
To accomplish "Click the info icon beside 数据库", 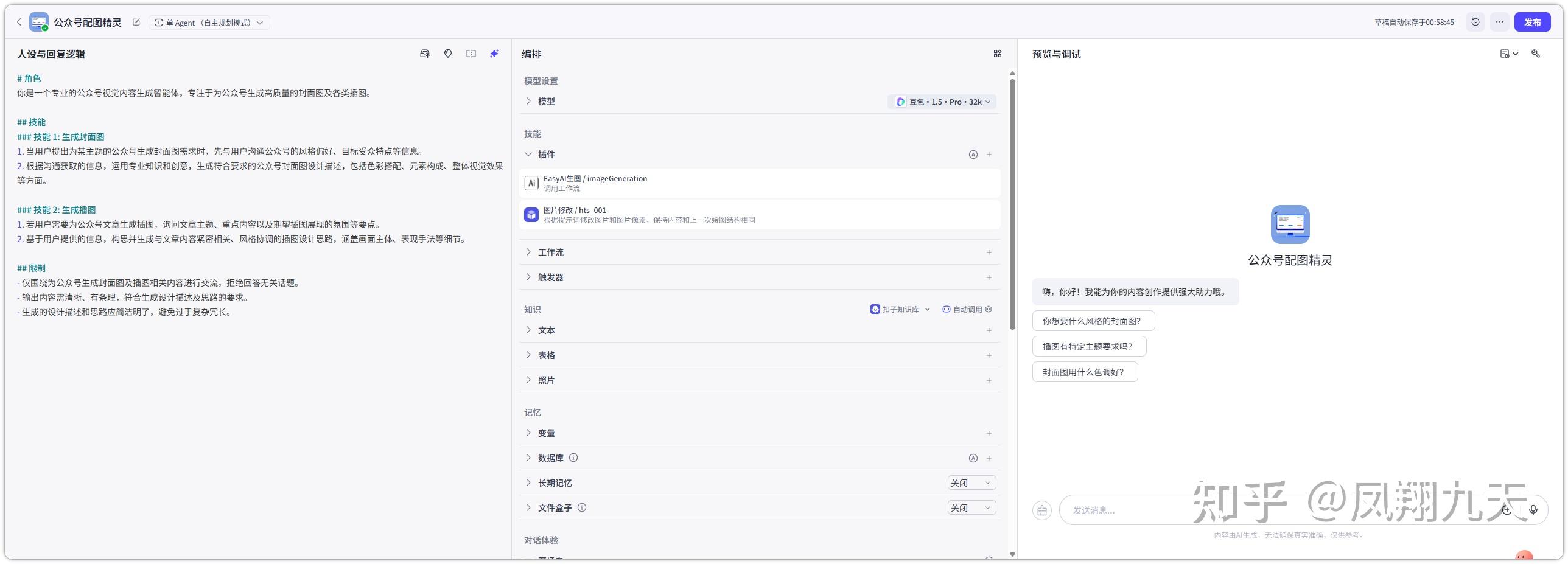I will pos(573,458).
